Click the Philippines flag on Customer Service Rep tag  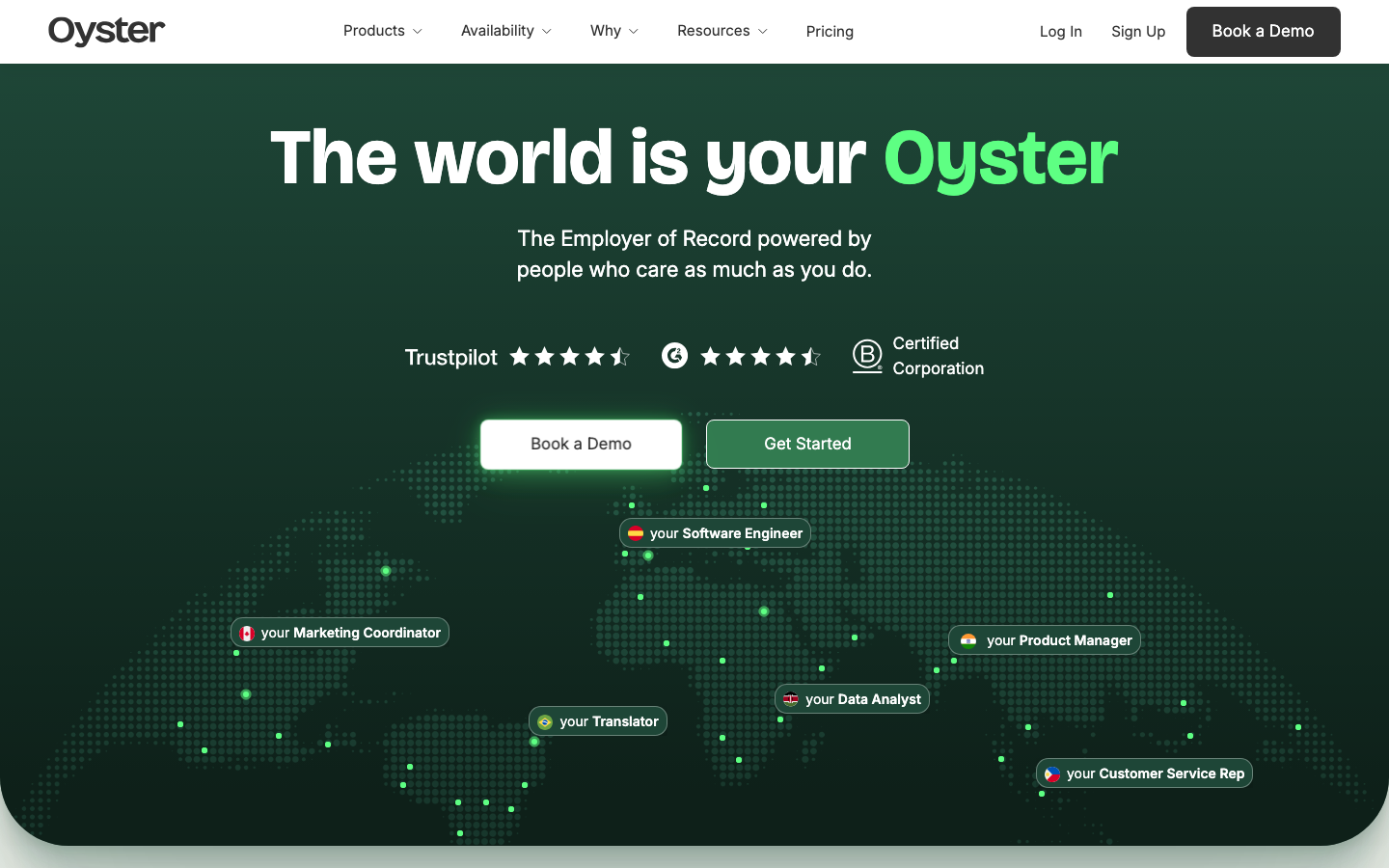click(x=1052, y=773)
